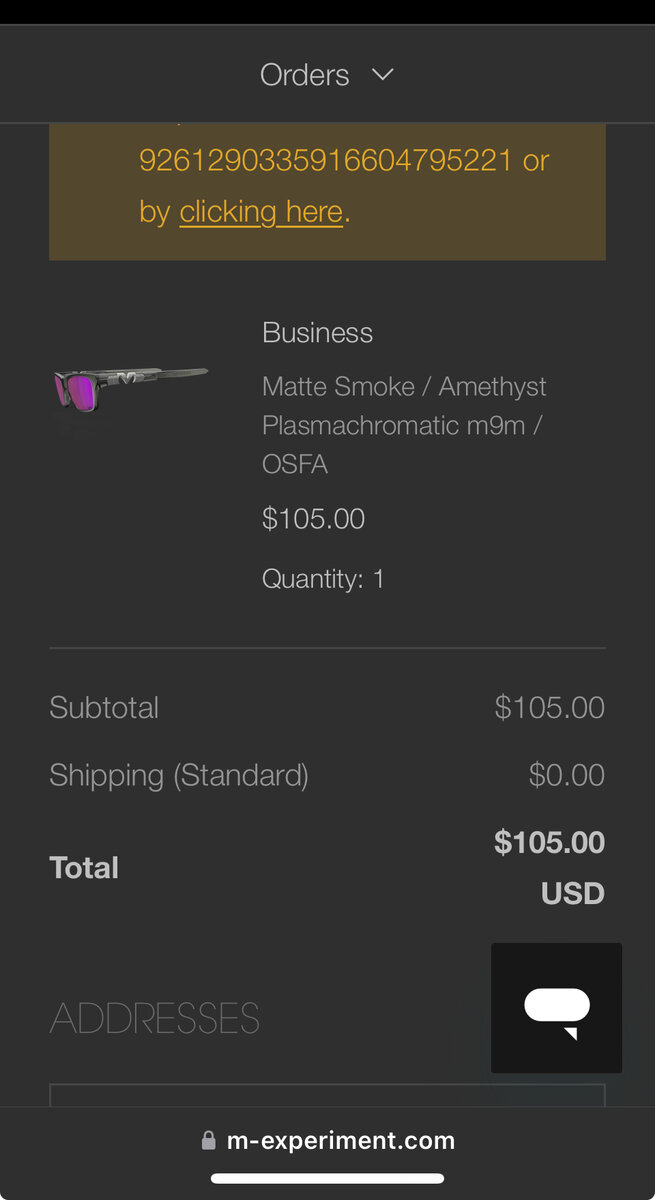Viewport: 655px width, 1200px height.
Task: Click the Business product title
Action: point(317,333)
